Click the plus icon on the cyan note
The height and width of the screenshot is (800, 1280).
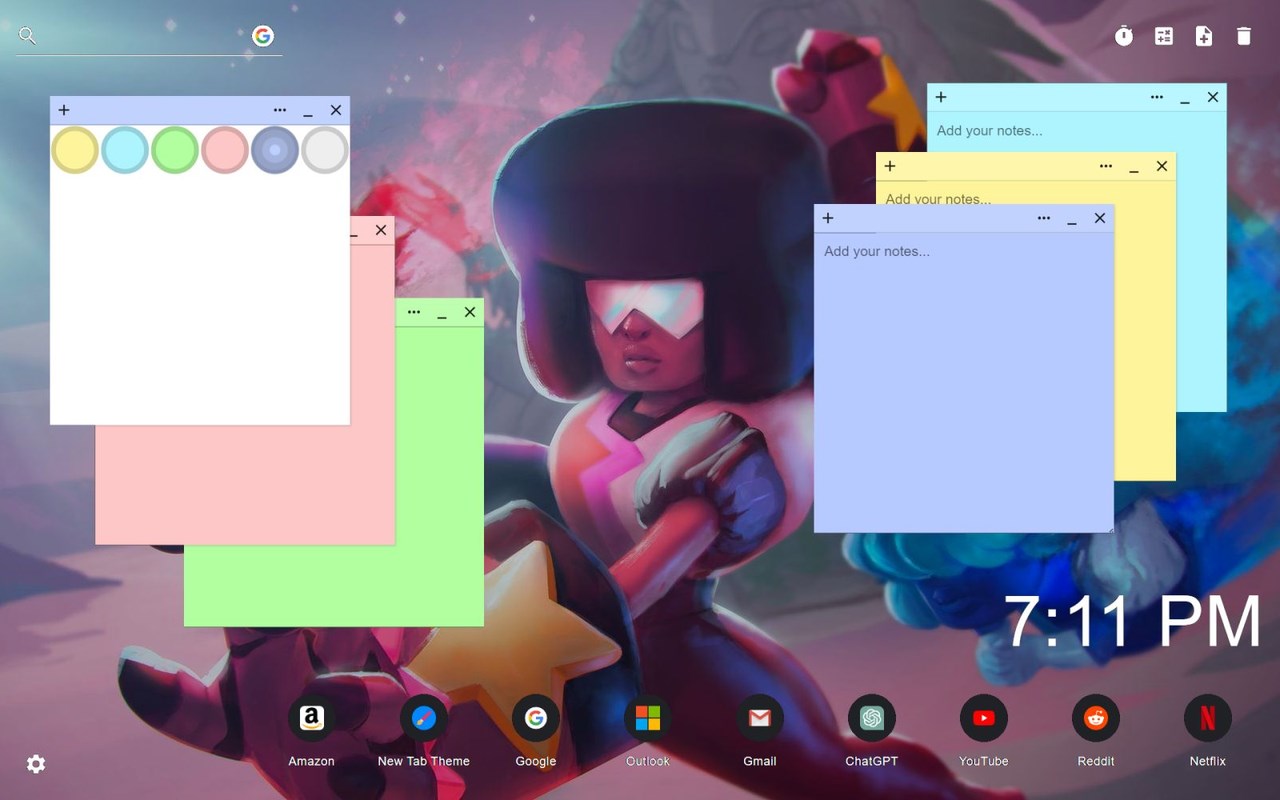coord(941,97)
